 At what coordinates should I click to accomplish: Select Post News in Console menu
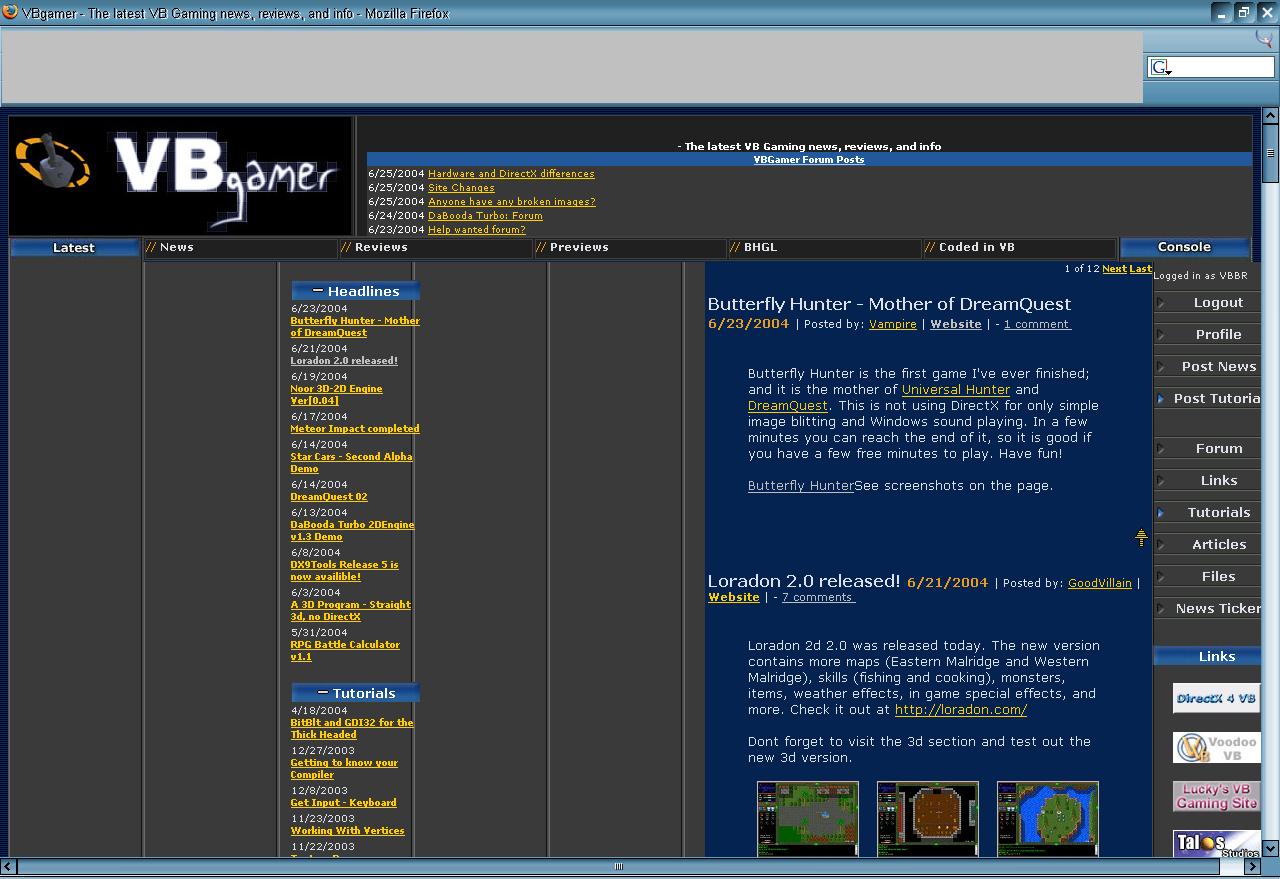pyautogui.click(x=1218, y=367)
